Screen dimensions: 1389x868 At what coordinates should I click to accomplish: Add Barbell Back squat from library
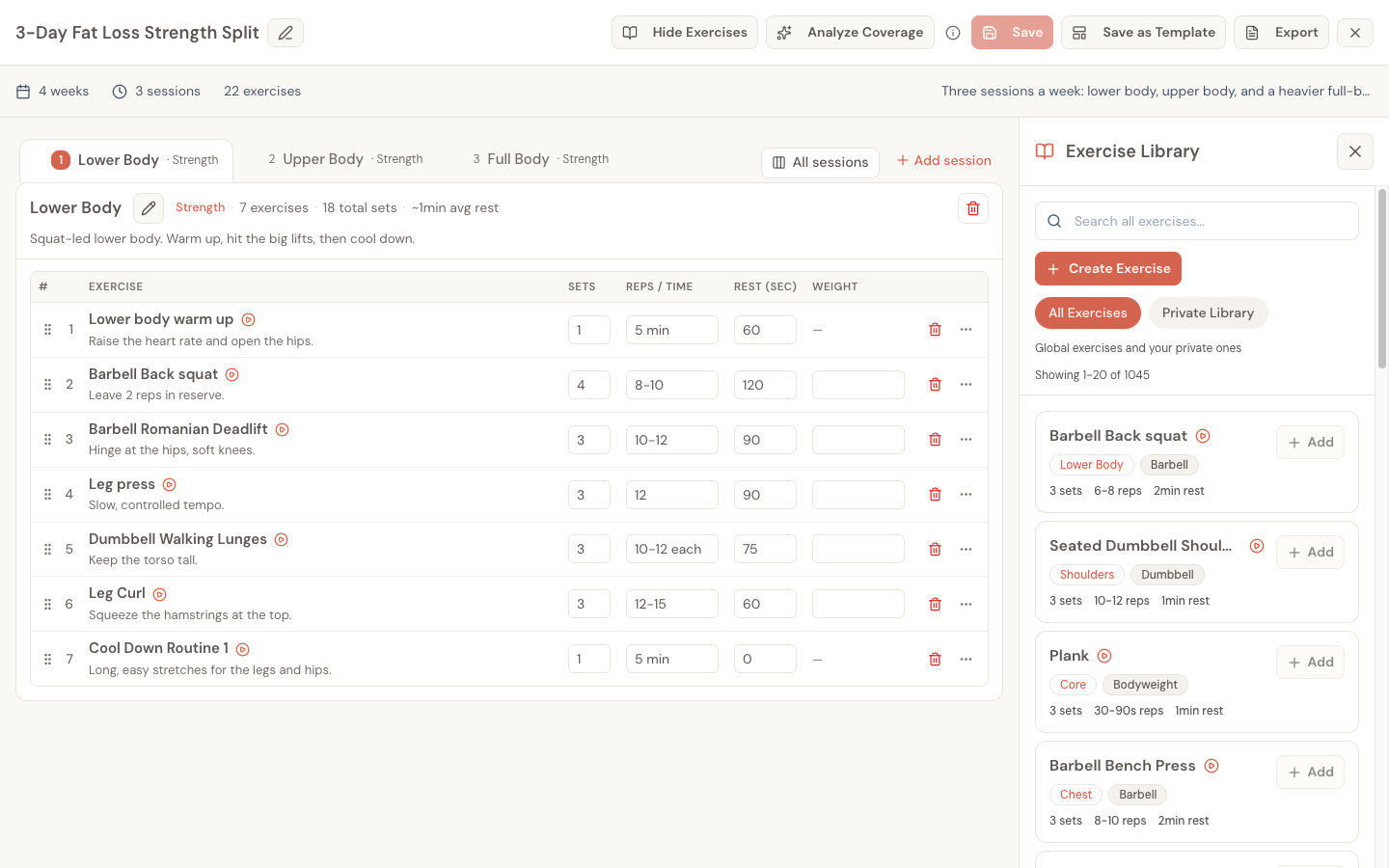click(x=1310, y=443)
